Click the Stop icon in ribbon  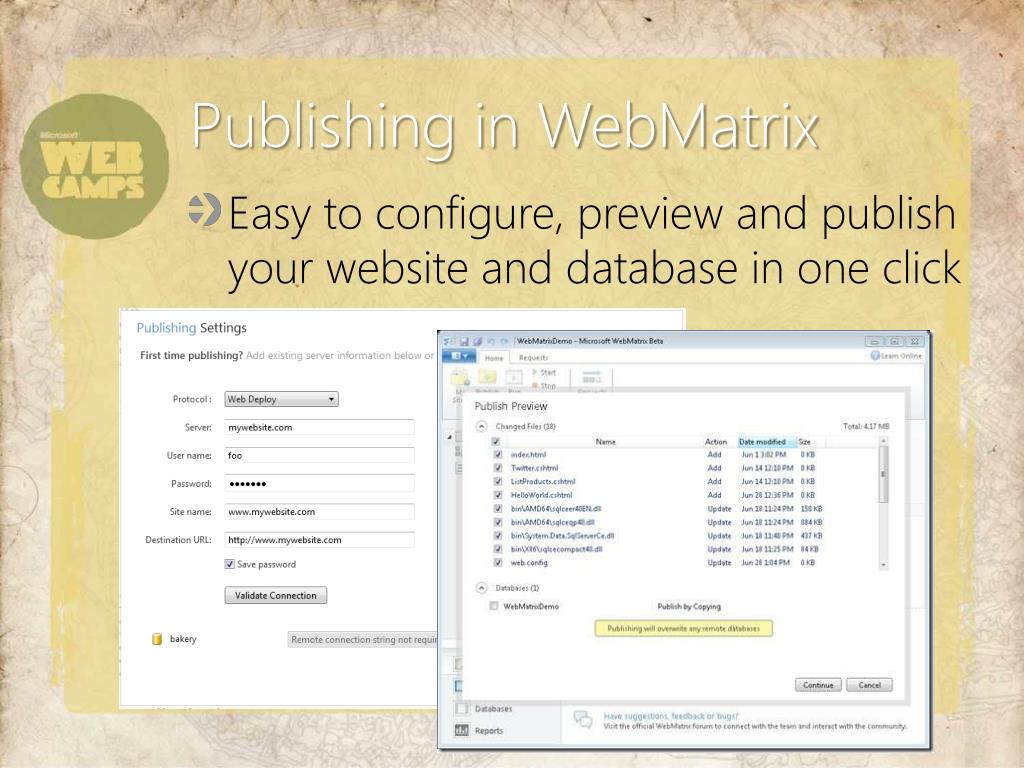(x=535, y=385)
